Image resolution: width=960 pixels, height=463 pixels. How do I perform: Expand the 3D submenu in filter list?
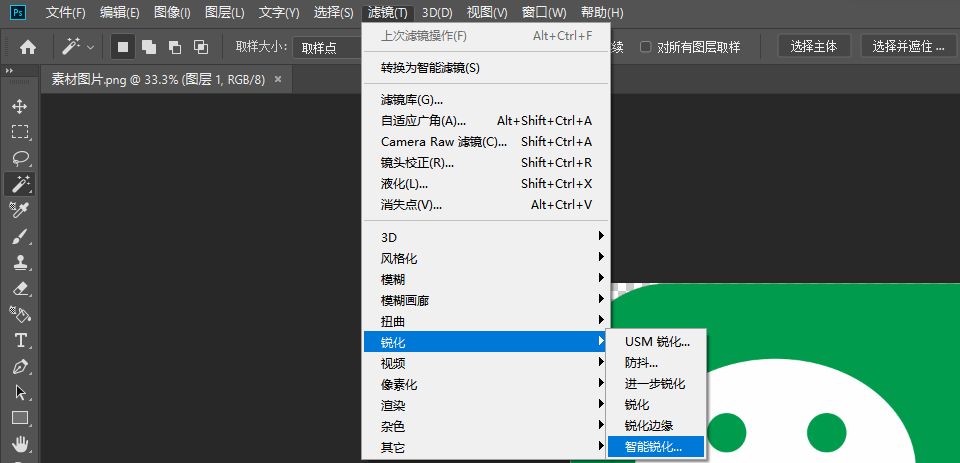486,237
